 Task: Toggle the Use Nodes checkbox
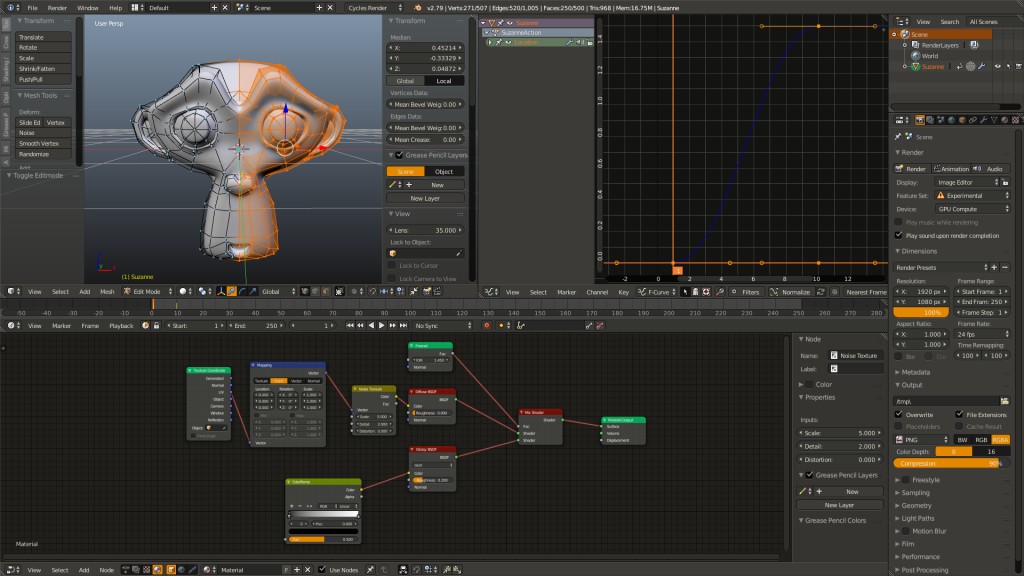(x=321, y=570)
